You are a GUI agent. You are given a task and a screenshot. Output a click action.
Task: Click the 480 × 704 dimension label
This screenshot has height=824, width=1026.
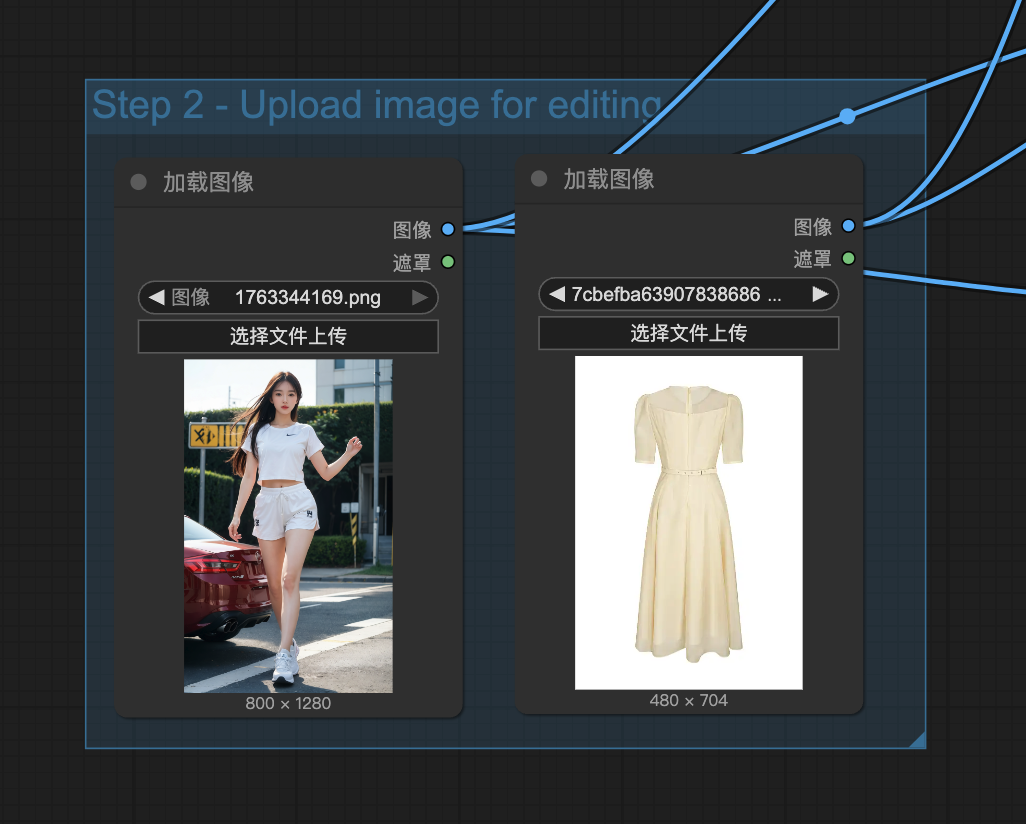point(688,700)
